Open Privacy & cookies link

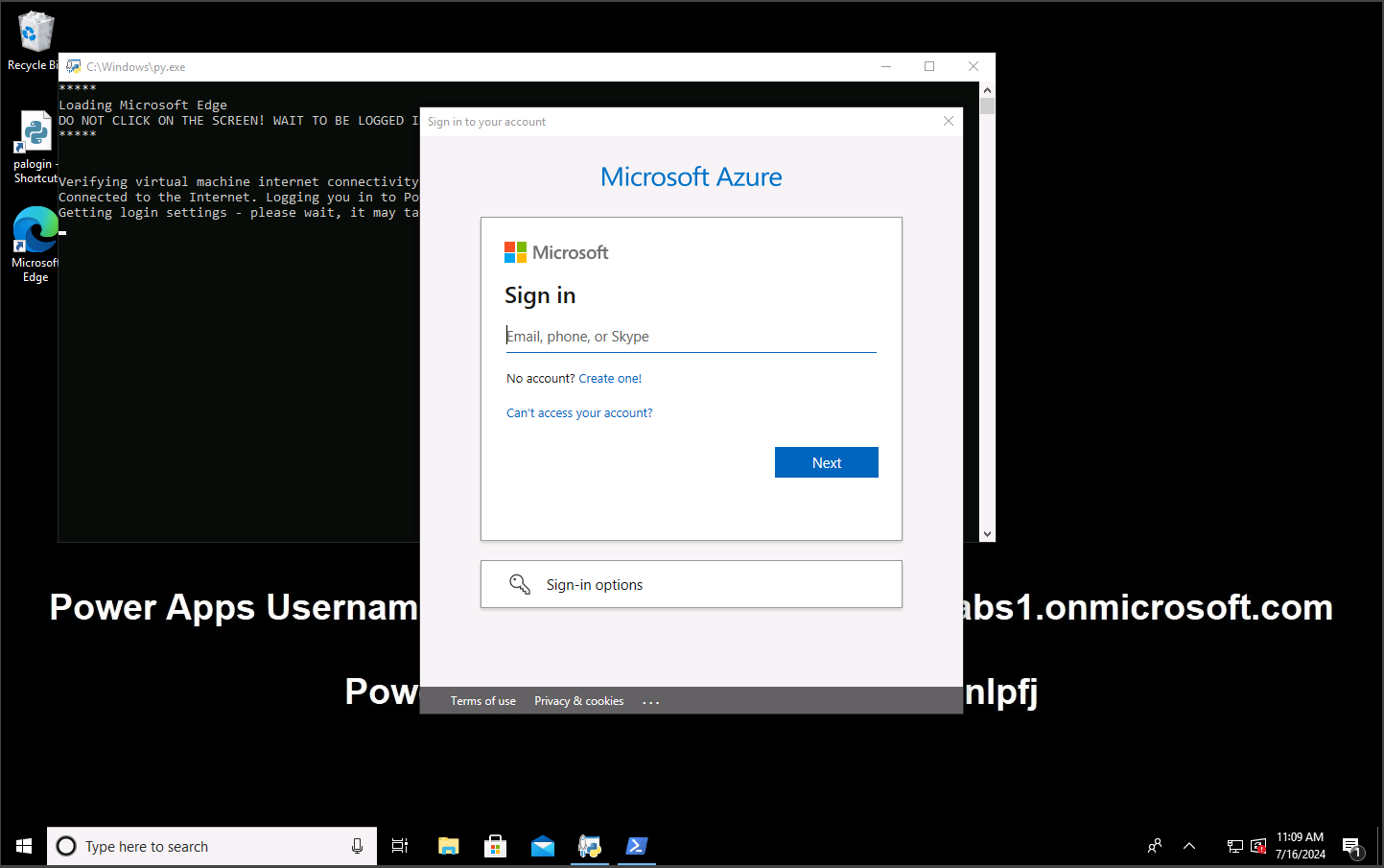(579, 701)
